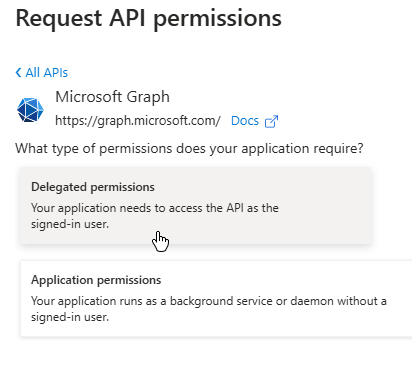Screen dimensions: 412x372
Task: Click 'signed-in user.' text in Application card
Action: click(x=70, y=317)
